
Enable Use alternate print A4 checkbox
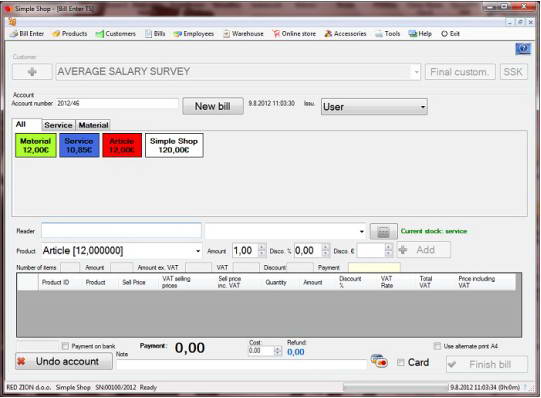(437, 346)
